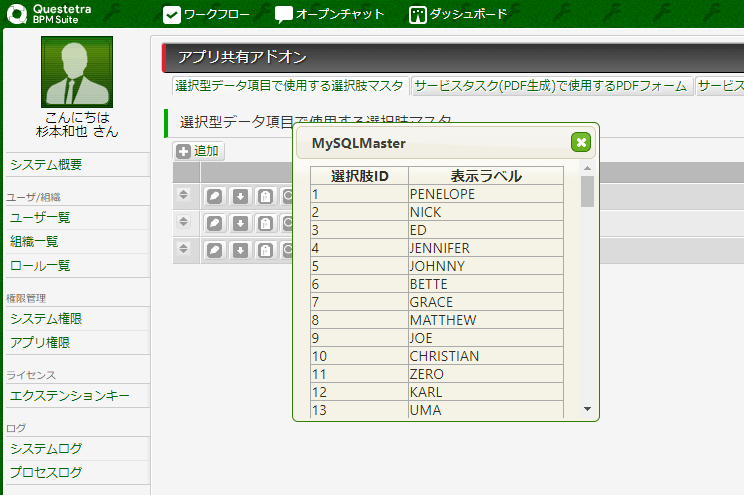Open the ダッシュボード menu
Viewport: 744px width, 495px height.
[x=458, y=15]
